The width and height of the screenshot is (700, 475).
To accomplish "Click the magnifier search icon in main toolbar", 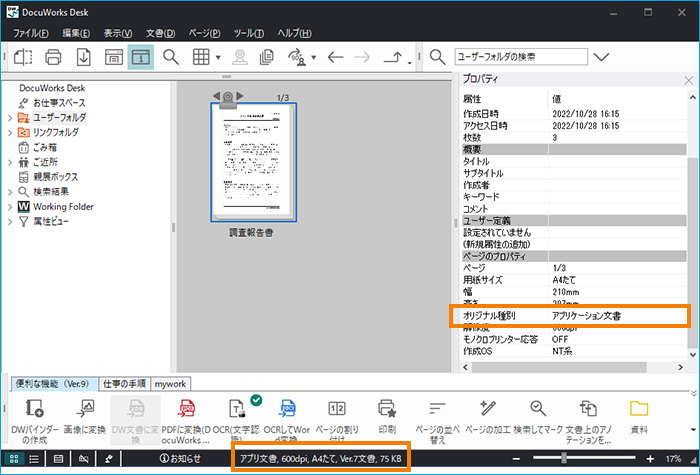I will click(171, 57).
